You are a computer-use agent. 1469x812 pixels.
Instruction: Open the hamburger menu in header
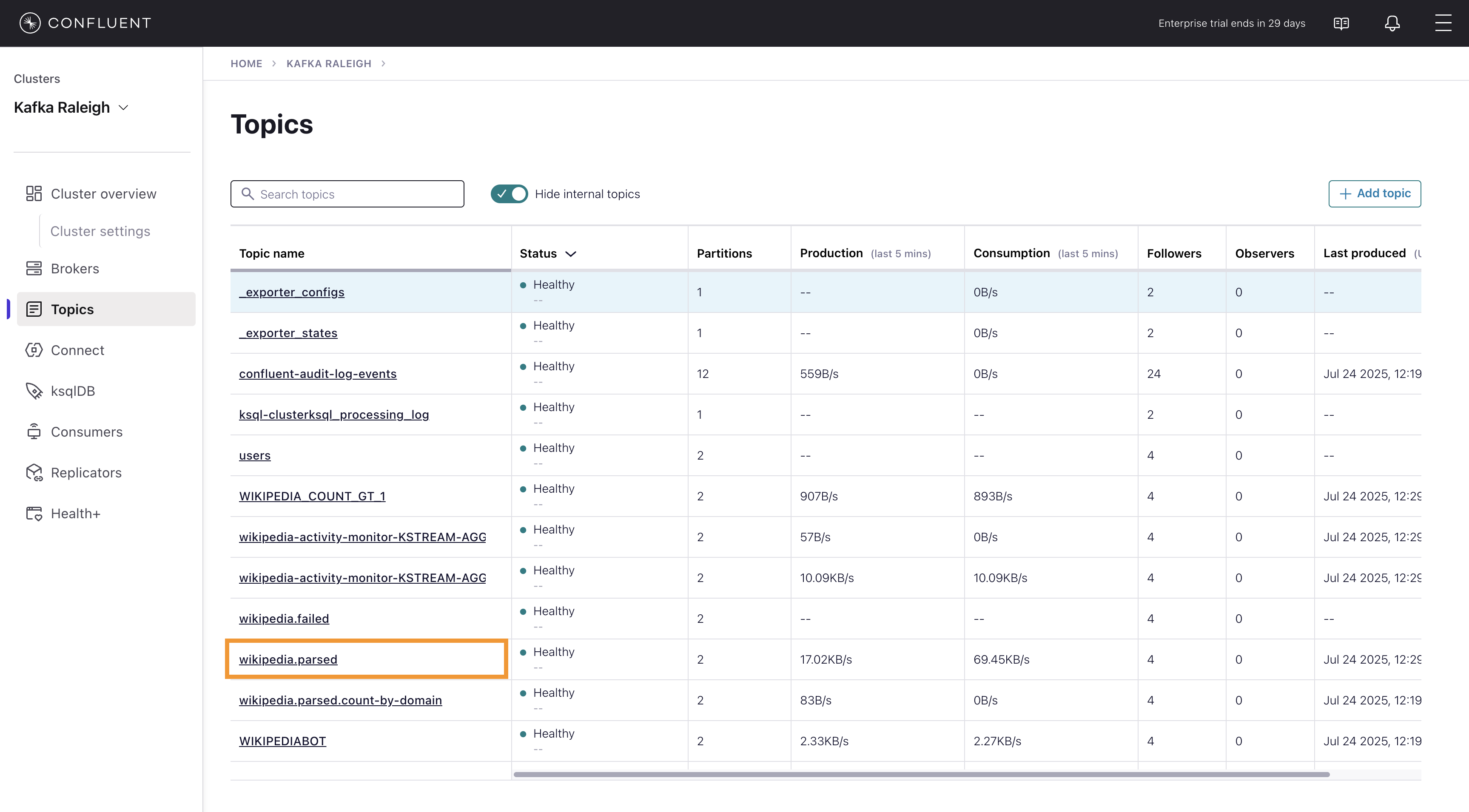click(1443, 23)
